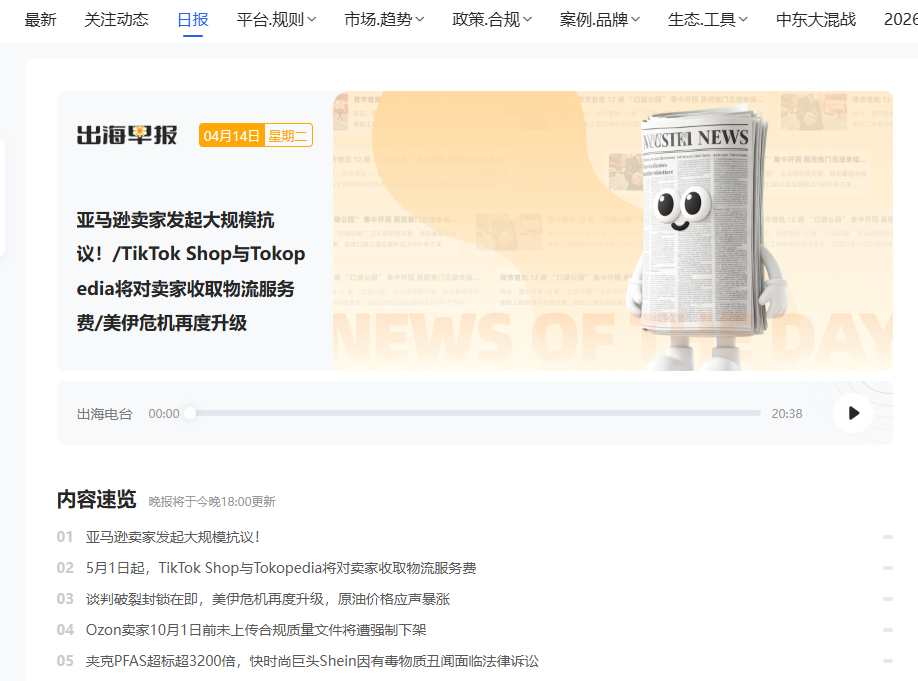Switch to the 最新 tab
The width and height of the screenshot is (918, 681).
coord(40,19)
